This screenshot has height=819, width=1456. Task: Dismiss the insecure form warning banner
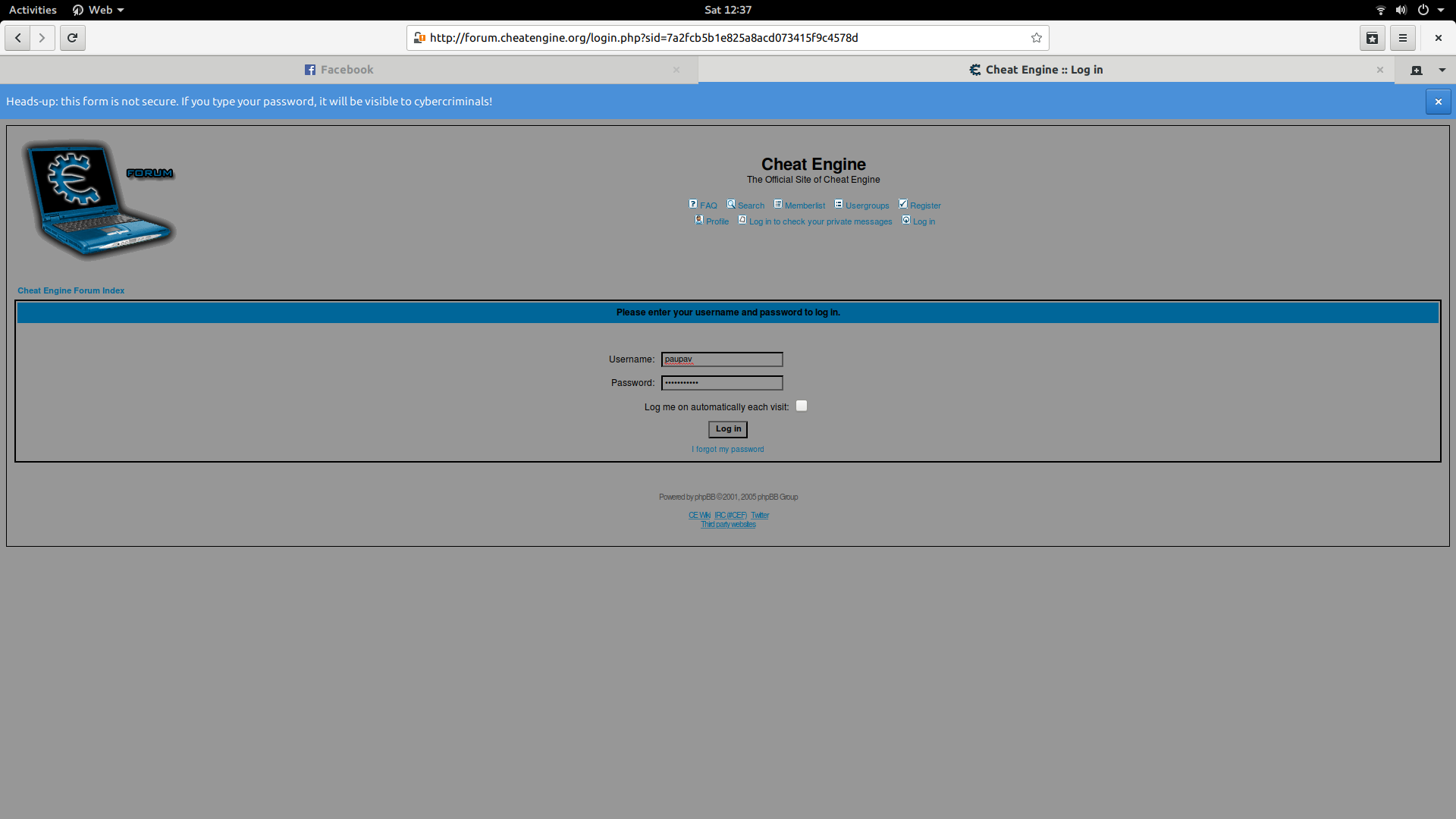1438,102
